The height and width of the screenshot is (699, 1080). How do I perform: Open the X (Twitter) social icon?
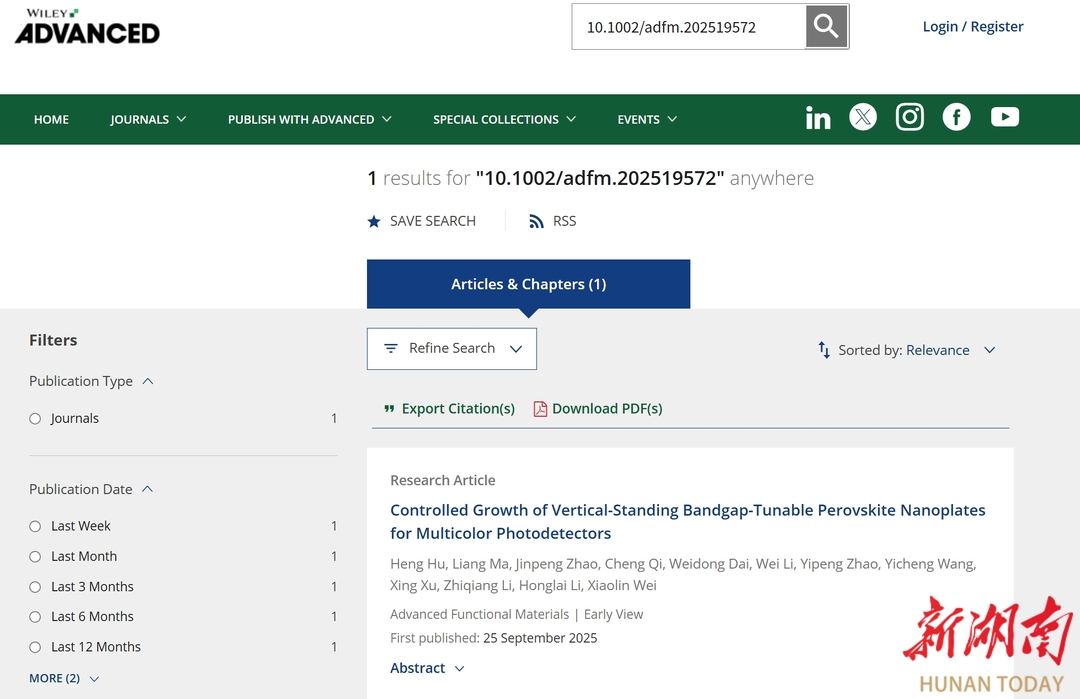point(863,118)
